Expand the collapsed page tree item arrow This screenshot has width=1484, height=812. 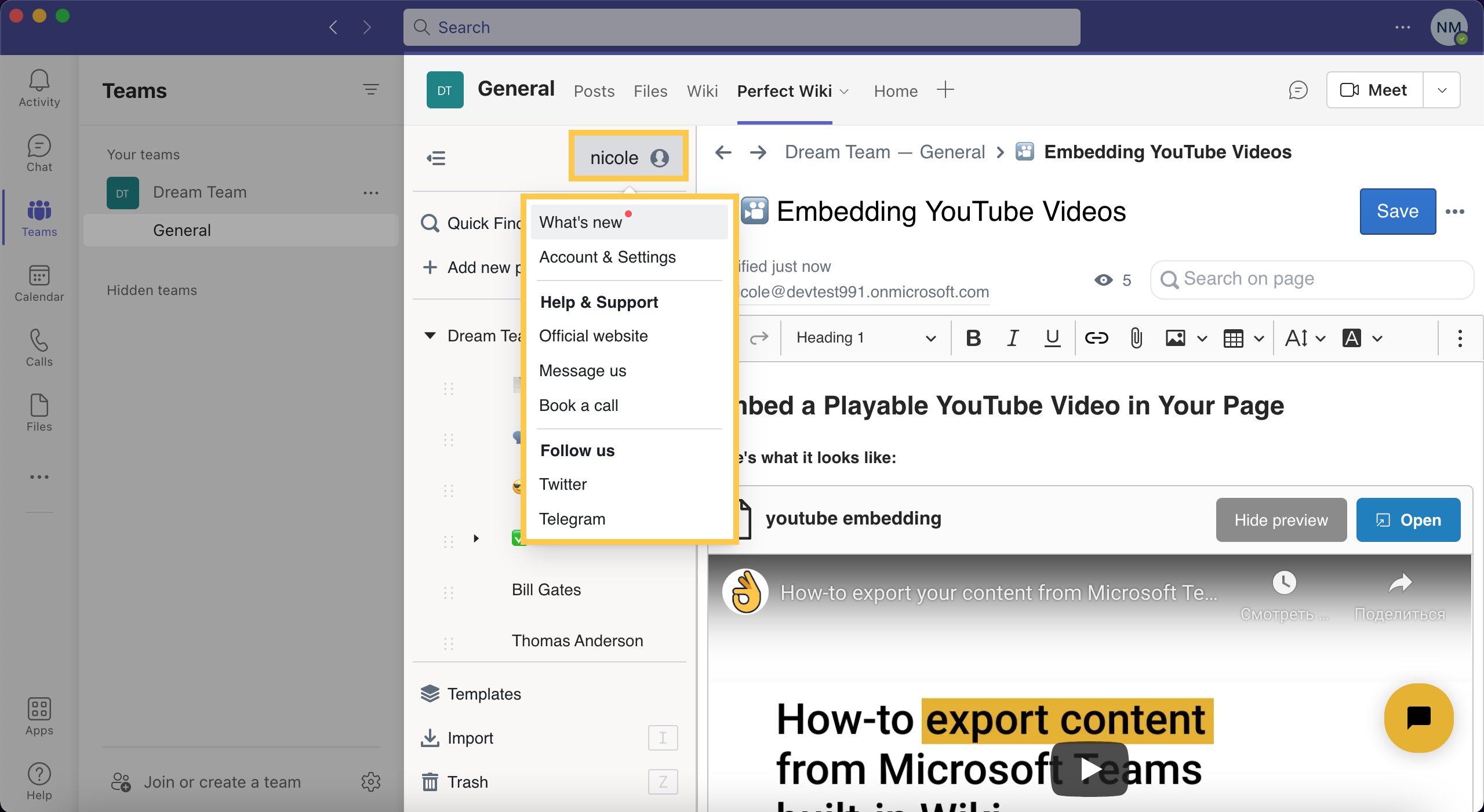[476, 538]
